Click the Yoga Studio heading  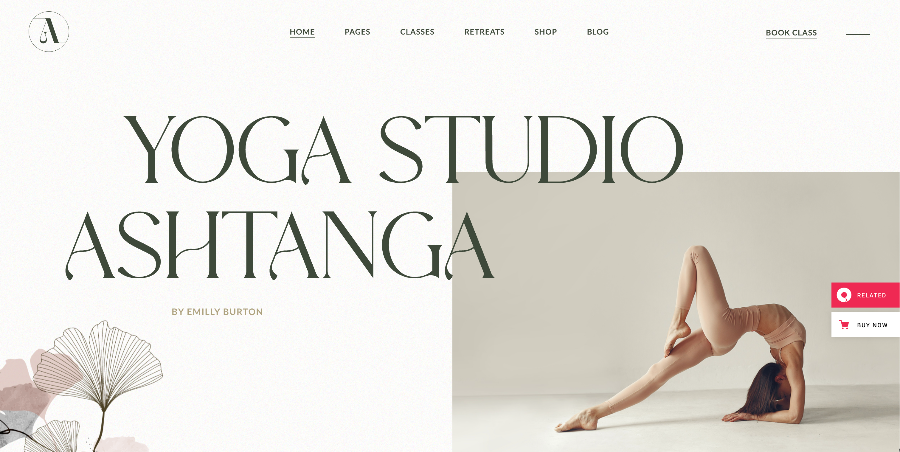click(404, 149)
